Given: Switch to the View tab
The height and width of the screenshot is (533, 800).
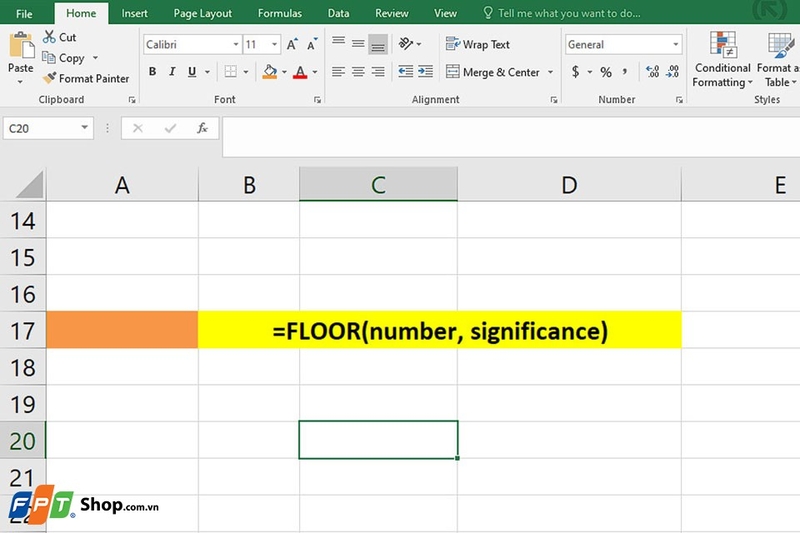Looking at the screenshot, I should 445,13.
